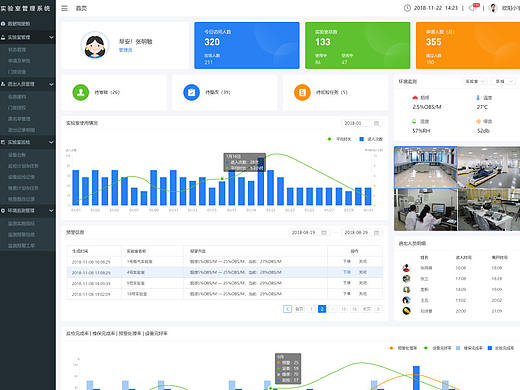Click the 实验室管理系统 title in sidebar
Image resolution: width=520 pixels, height=390 pixels.
point(25,8)
